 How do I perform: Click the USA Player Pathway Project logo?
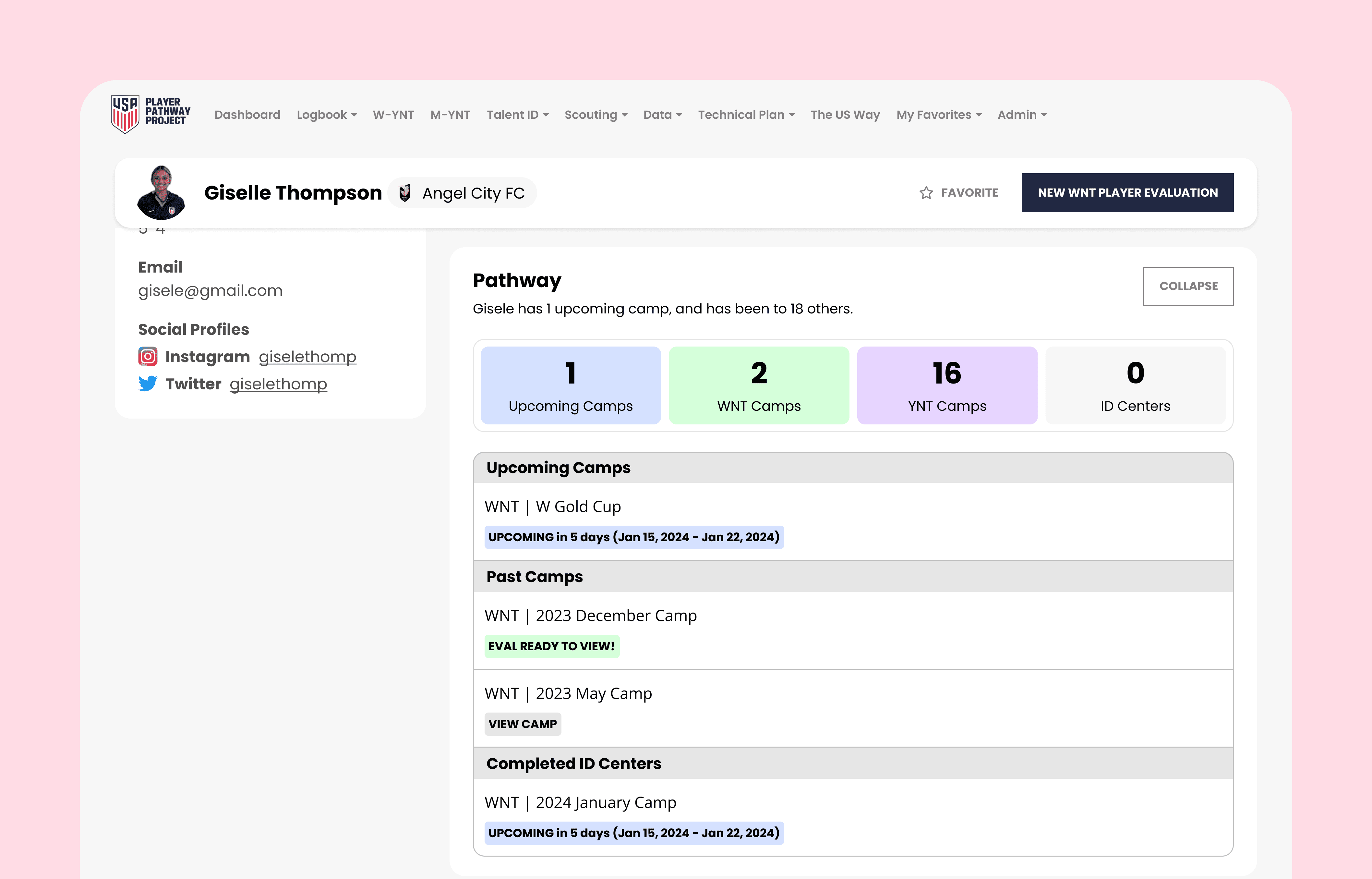point(150,114)
